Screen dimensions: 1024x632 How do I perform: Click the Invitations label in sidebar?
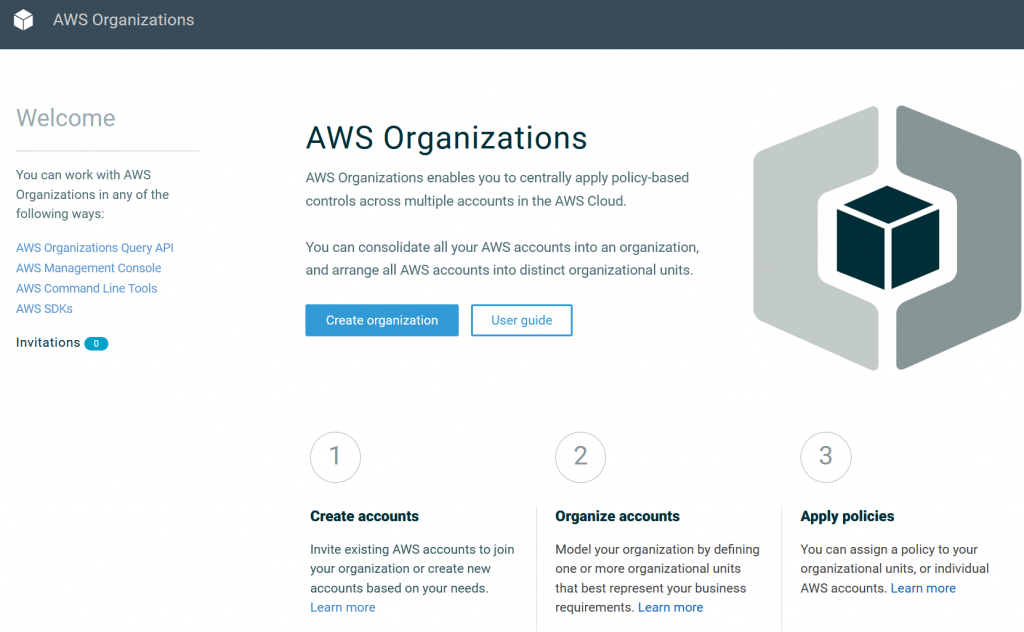pos(48,343)
